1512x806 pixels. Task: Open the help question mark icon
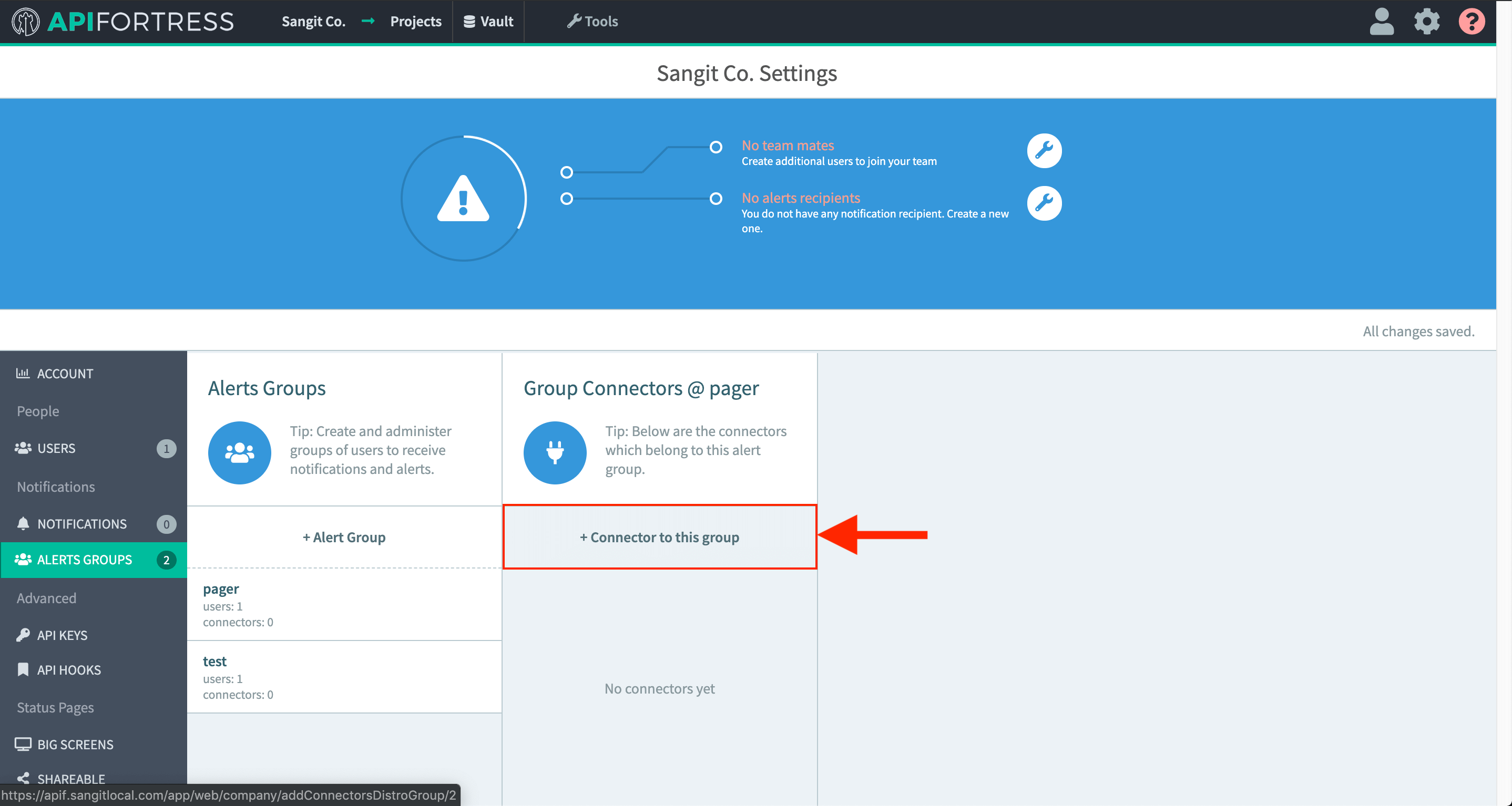1472,22
